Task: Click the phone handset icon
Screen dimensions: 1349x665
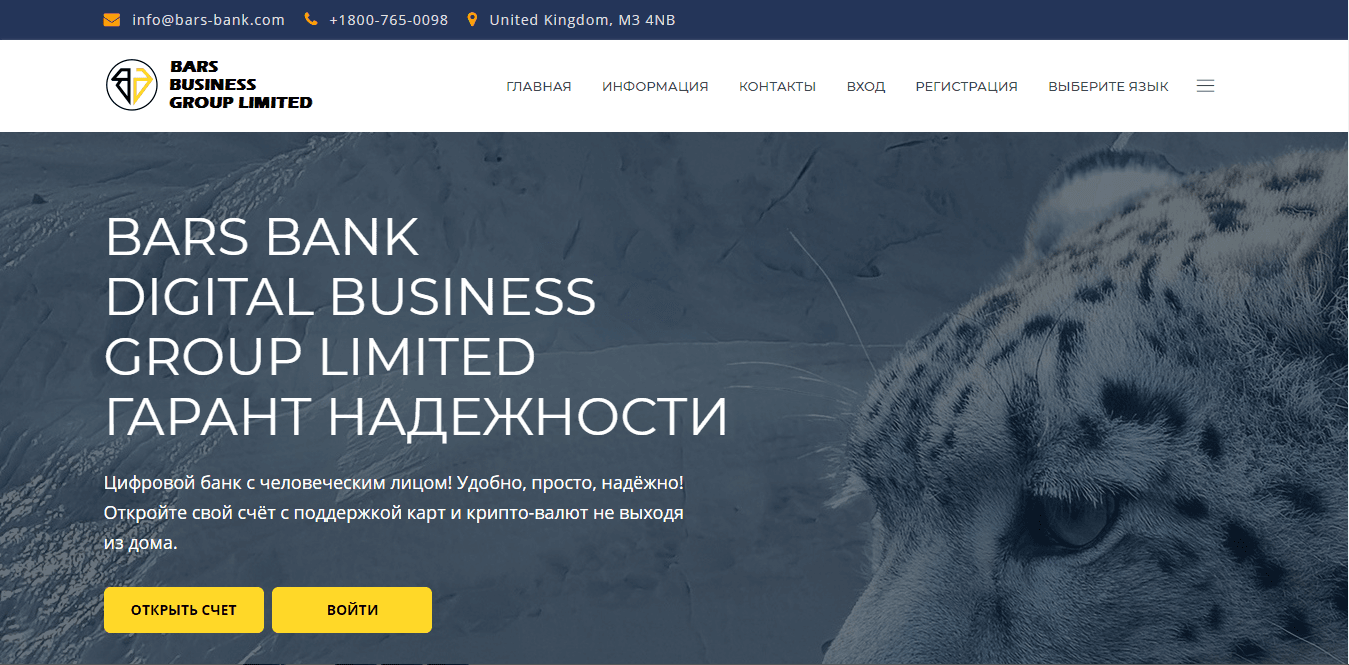Action: 311,20
